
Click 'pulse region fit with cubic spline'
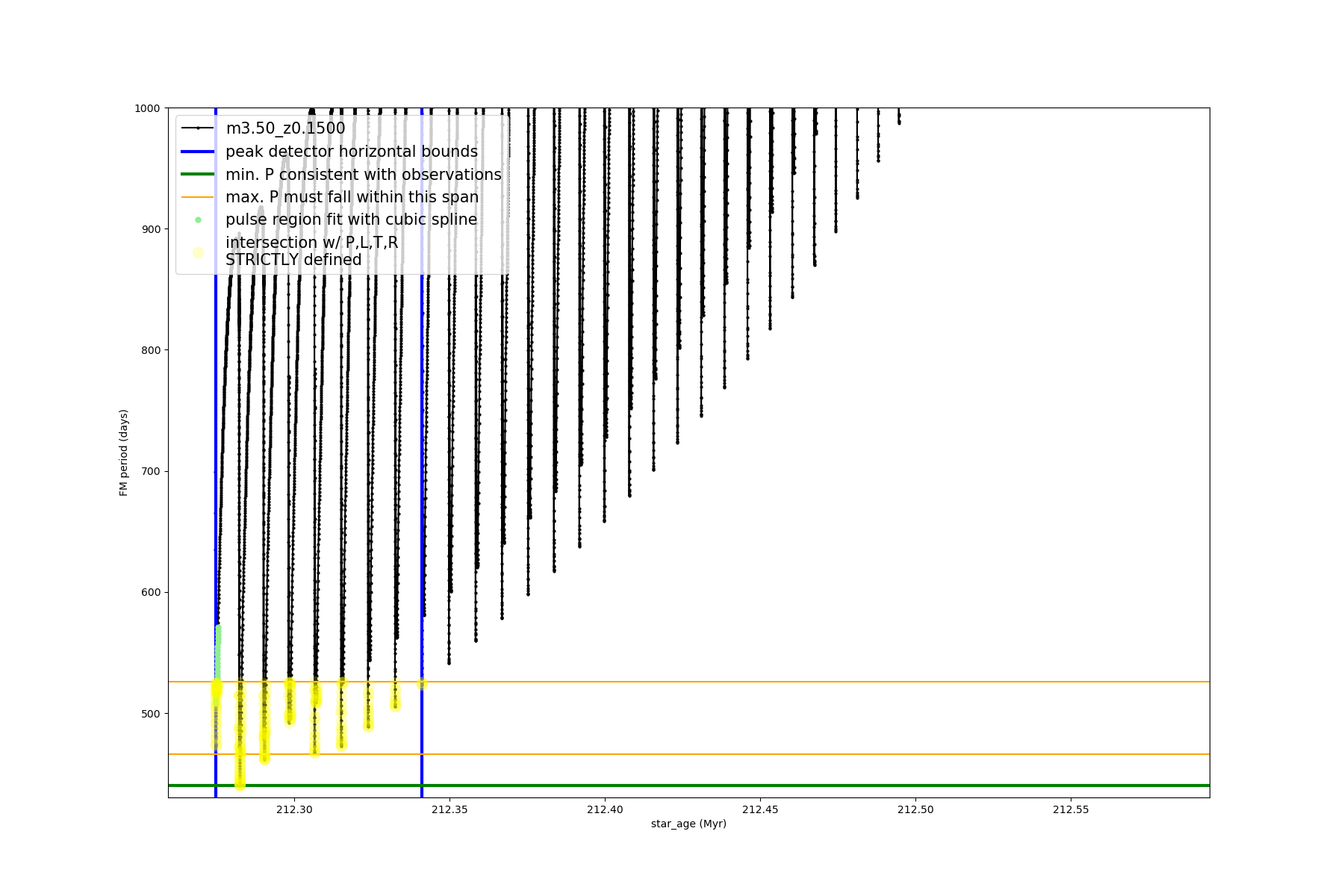[x=351, y=220]
